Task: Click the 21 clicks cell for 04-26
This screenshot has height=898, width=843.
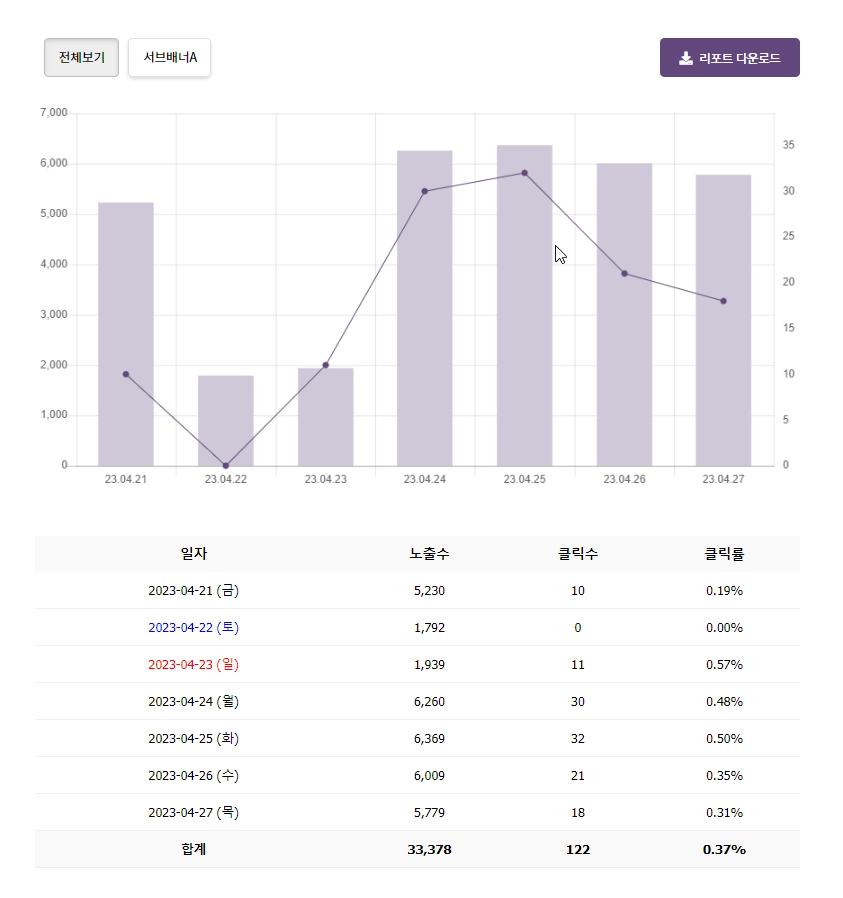Action: (x=578, y=775)
